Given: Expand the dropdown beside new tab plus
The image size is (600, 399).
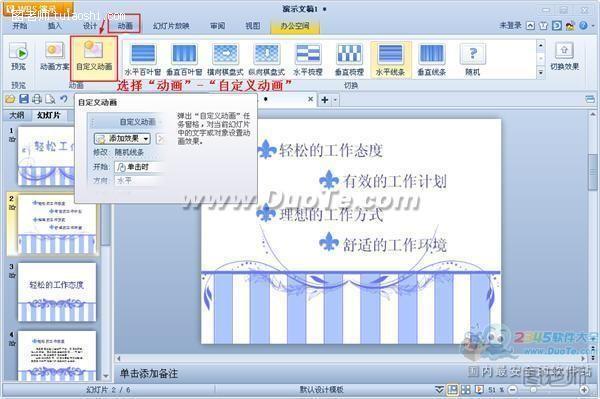Looking at the screenshot, I should tap(335, 100).
